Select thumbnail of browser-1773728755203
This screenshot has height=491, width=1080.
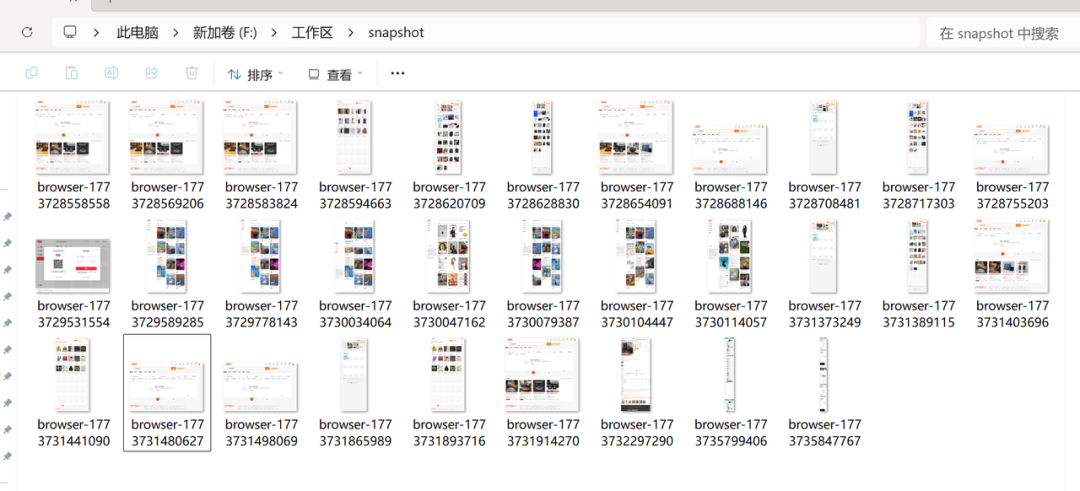pos(1012,149)
